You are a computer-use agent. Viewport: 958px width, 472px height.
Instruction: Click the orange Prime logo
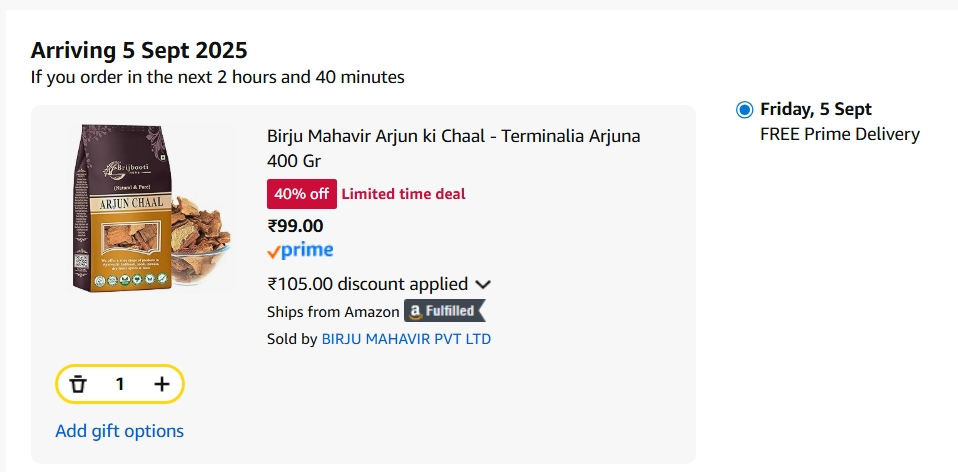click(x=300, y=251)
